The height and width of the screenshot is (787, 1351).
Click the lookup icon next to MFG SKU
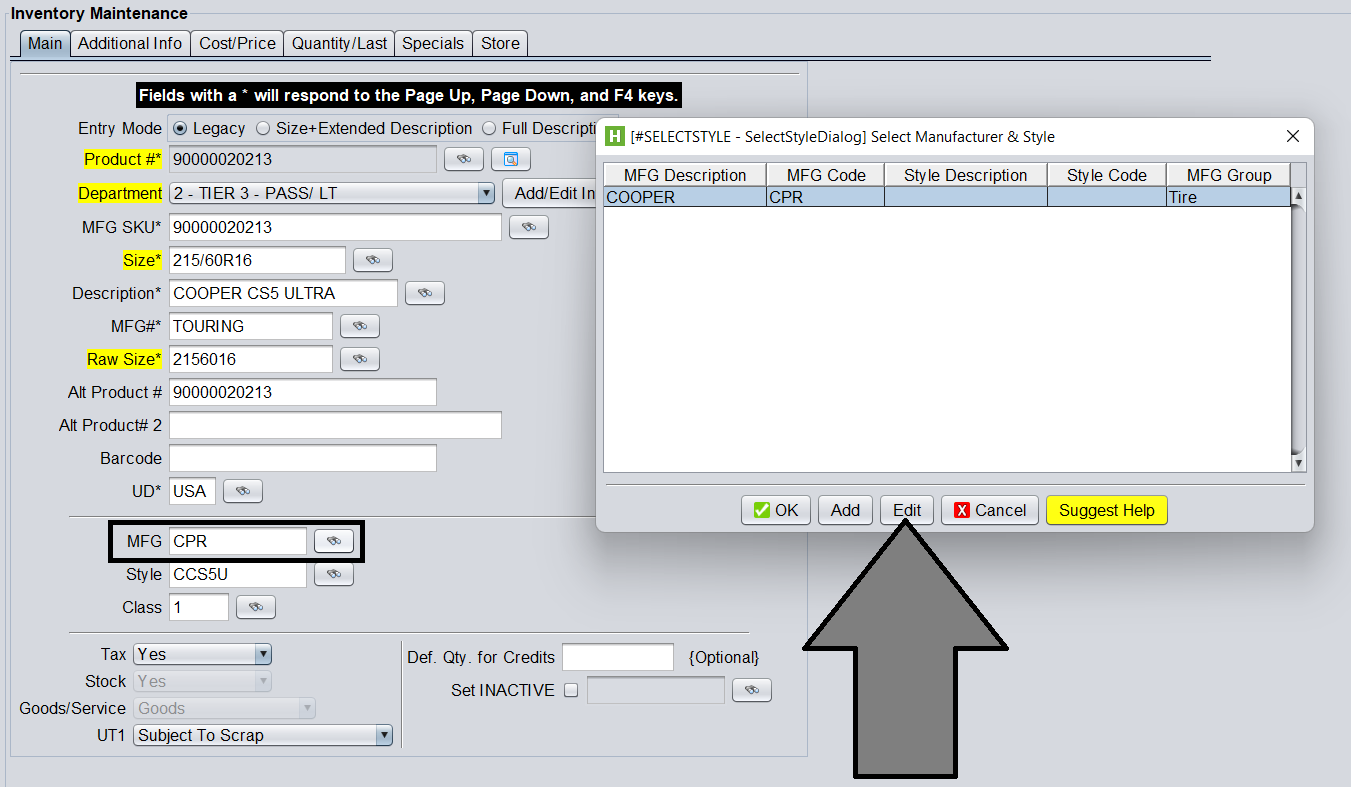pyautogui.click(x=529, y=227)
